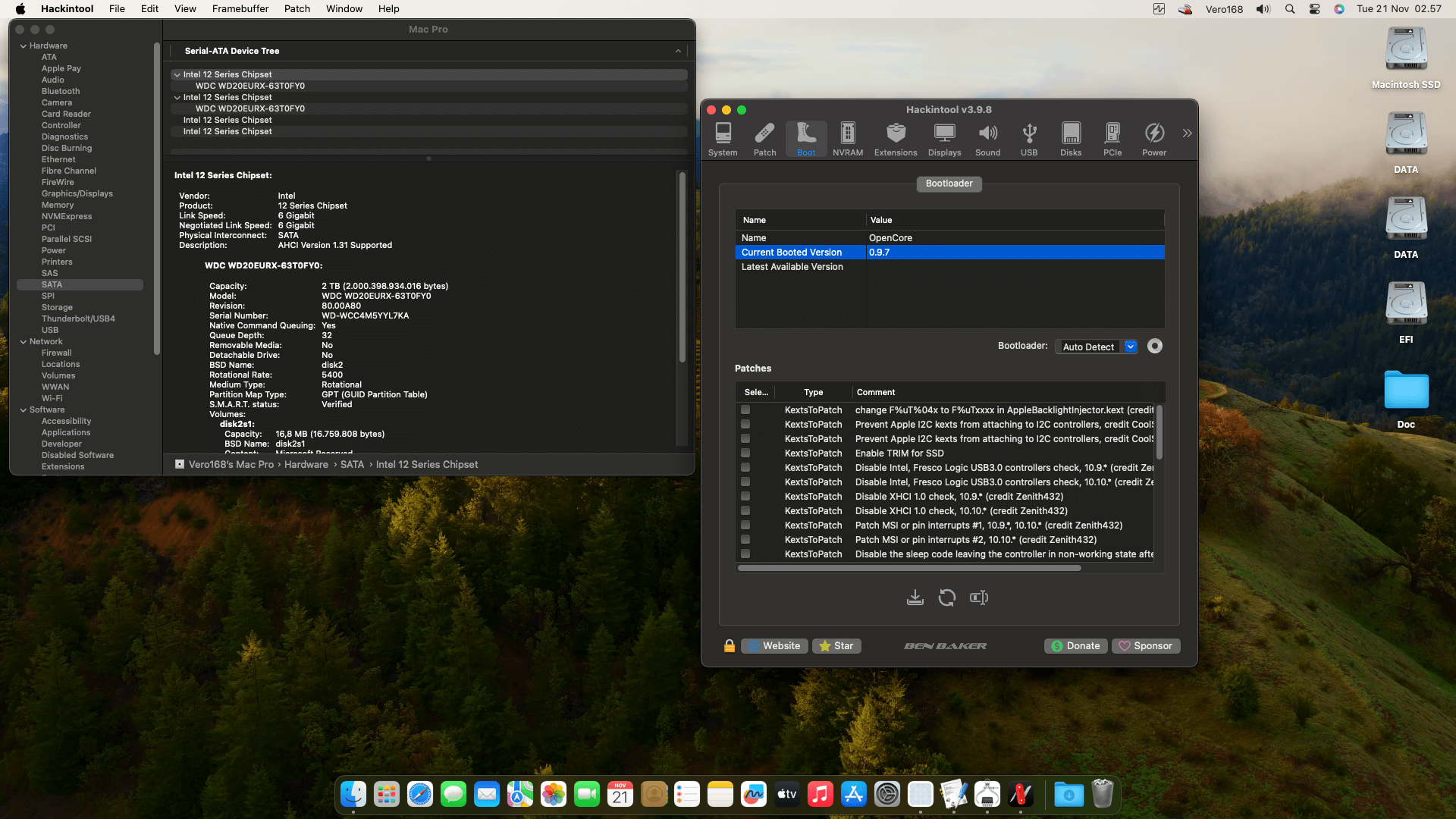
Task: Click the Power toolbar icon
Action: pyautogui.click(x=1153, y=139)
